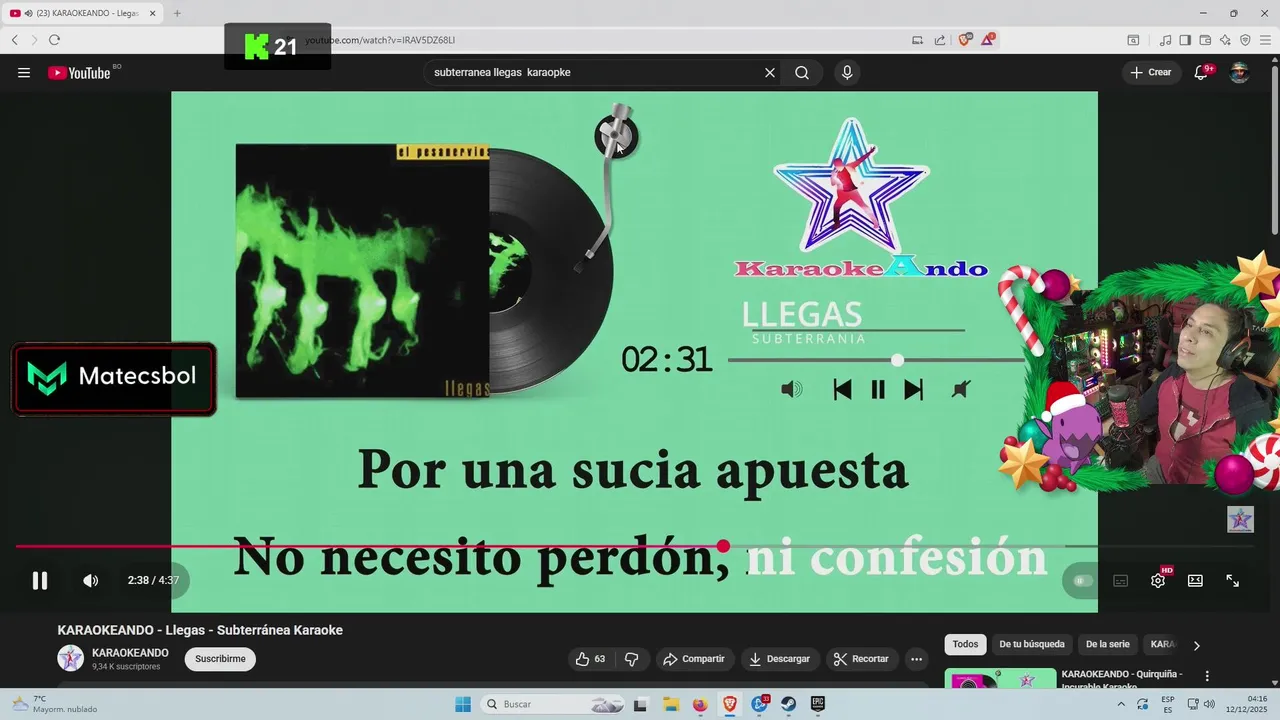Dislike the video
Viewport: 1280px width, 720px height.
[x=632, y=659]
